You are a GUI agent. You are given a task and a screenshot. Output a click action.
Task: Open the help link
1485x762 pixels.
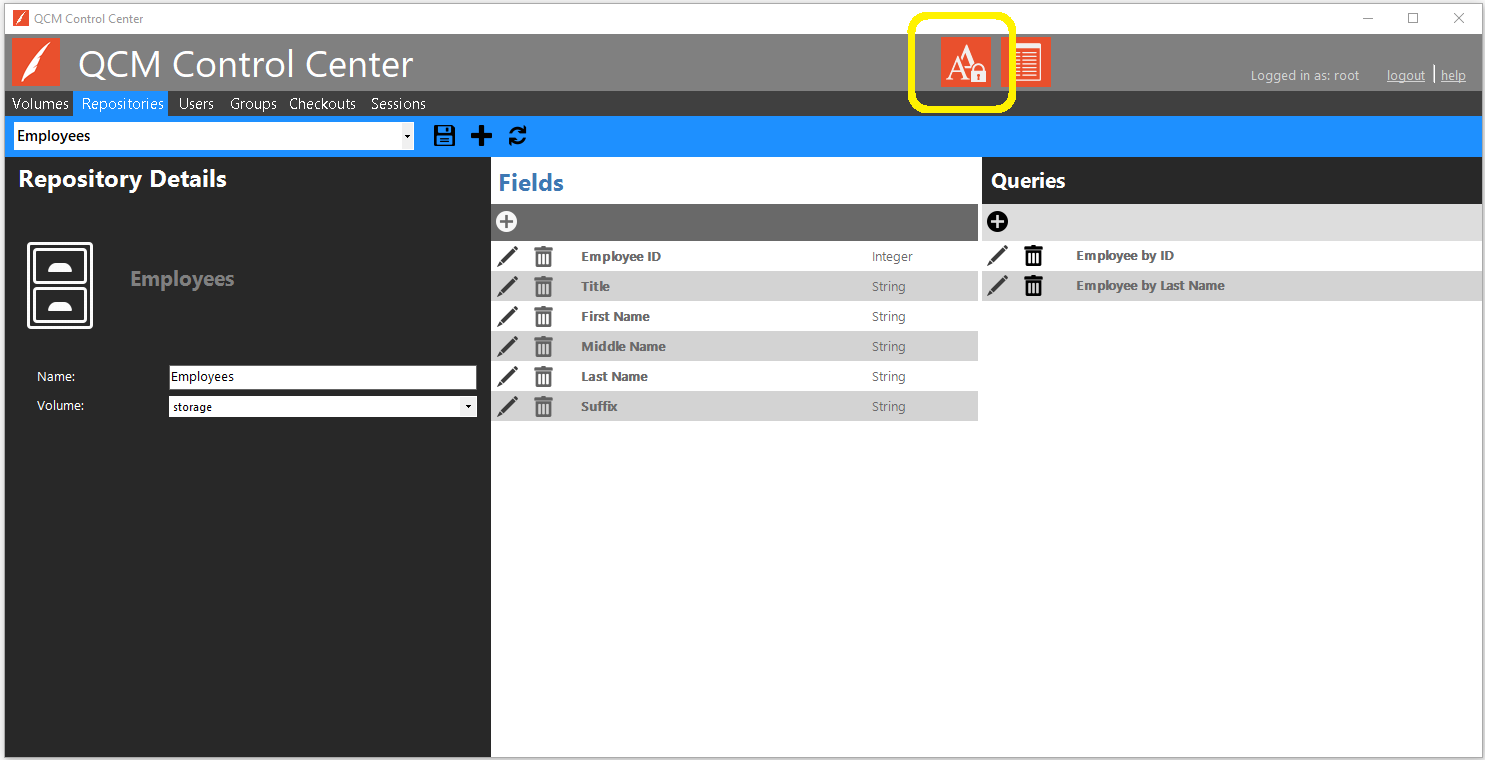coord(1453,76)
